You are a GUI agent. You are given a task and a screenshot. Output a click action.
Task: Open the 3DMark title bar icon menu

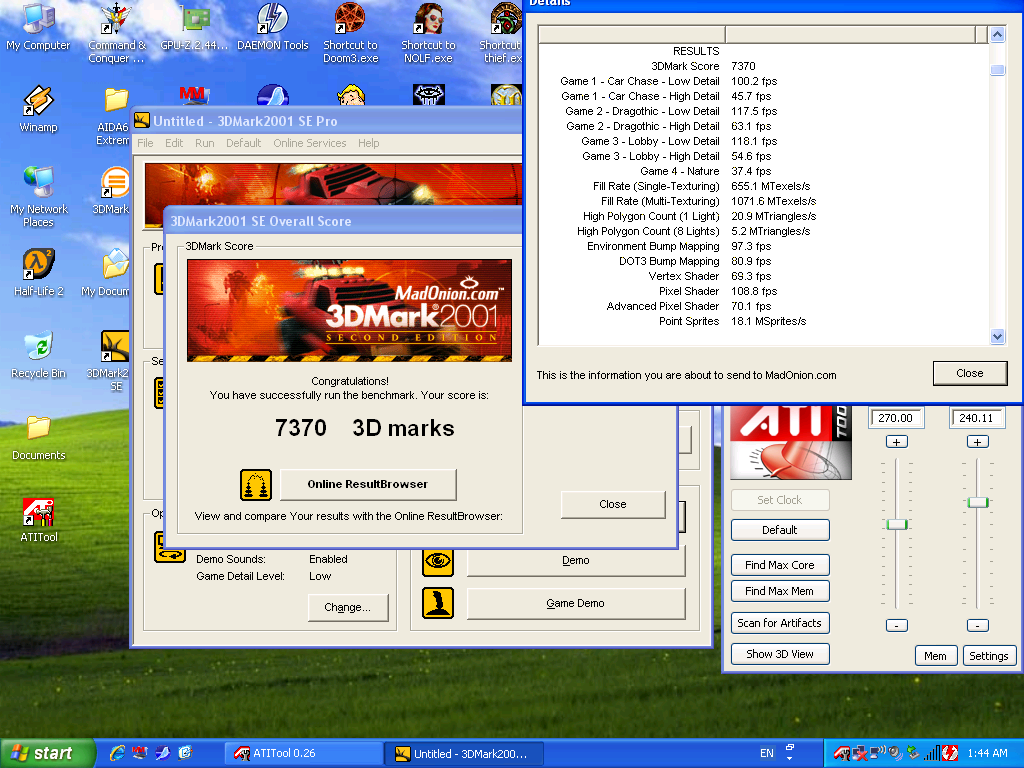142,120
